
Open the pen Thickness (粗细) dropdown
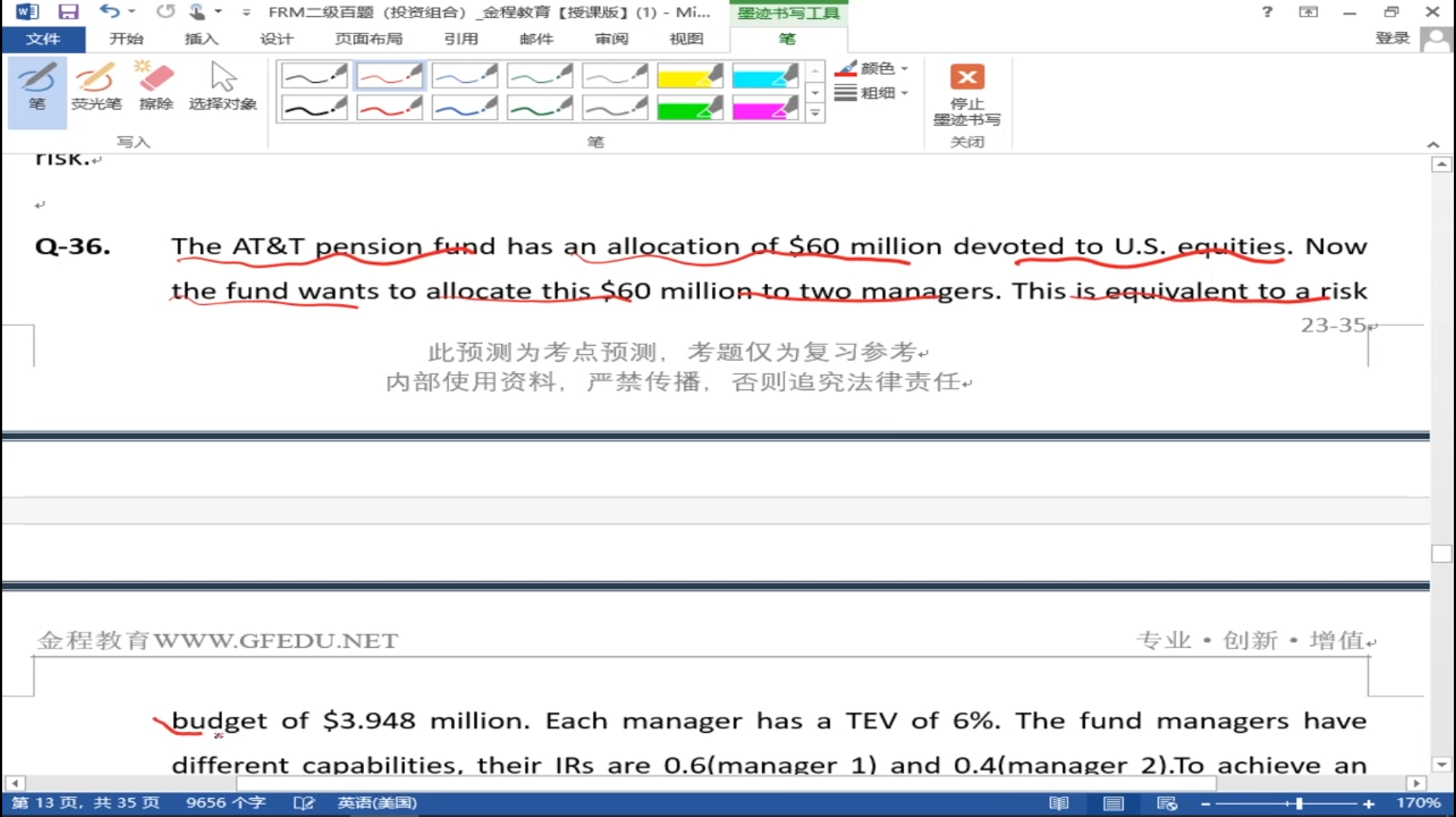pos(872,93)
